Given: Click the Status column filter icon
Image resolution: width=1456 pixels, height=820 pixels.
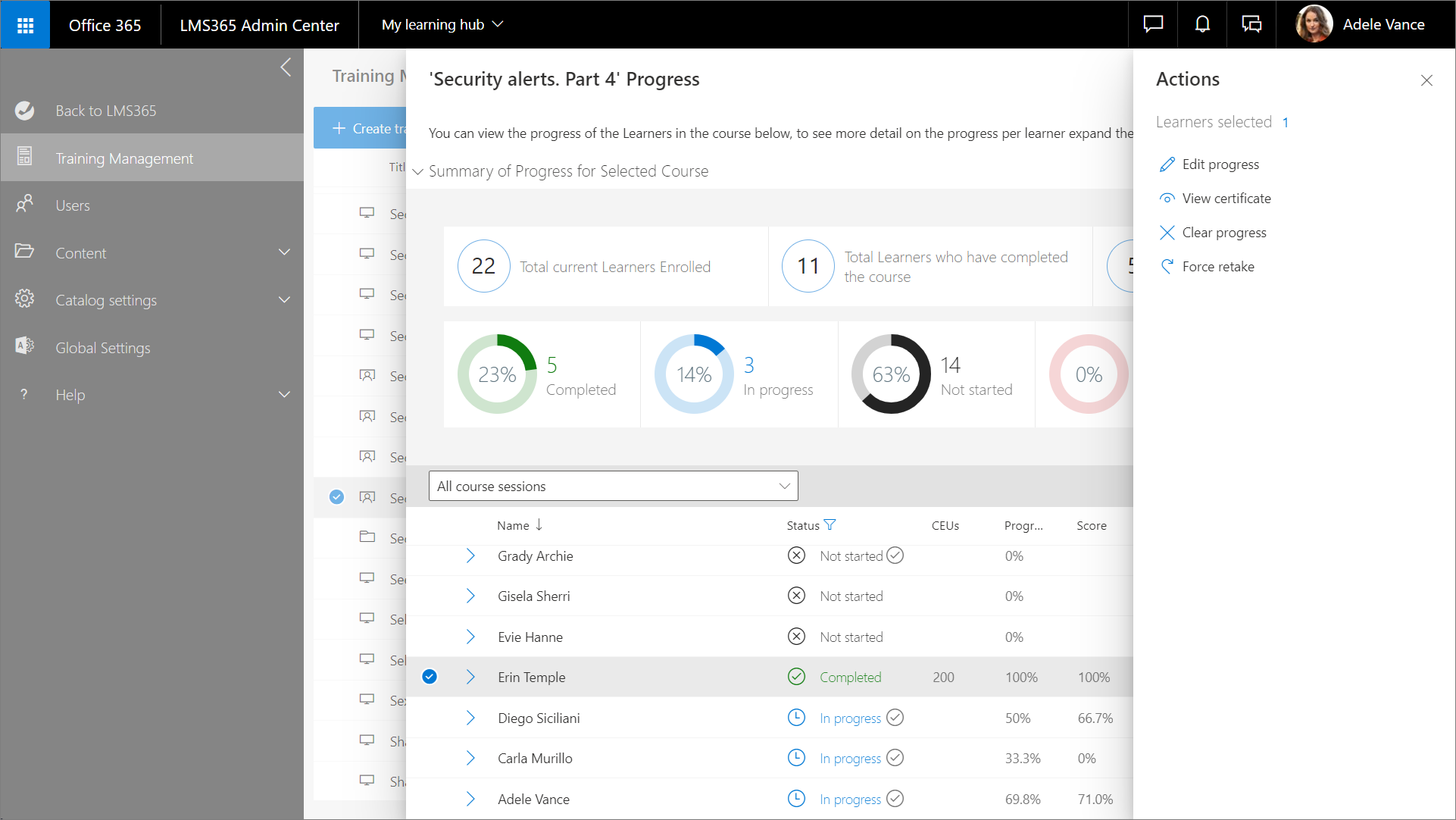Looking at the screenshot, I should [x=830, y=524].
